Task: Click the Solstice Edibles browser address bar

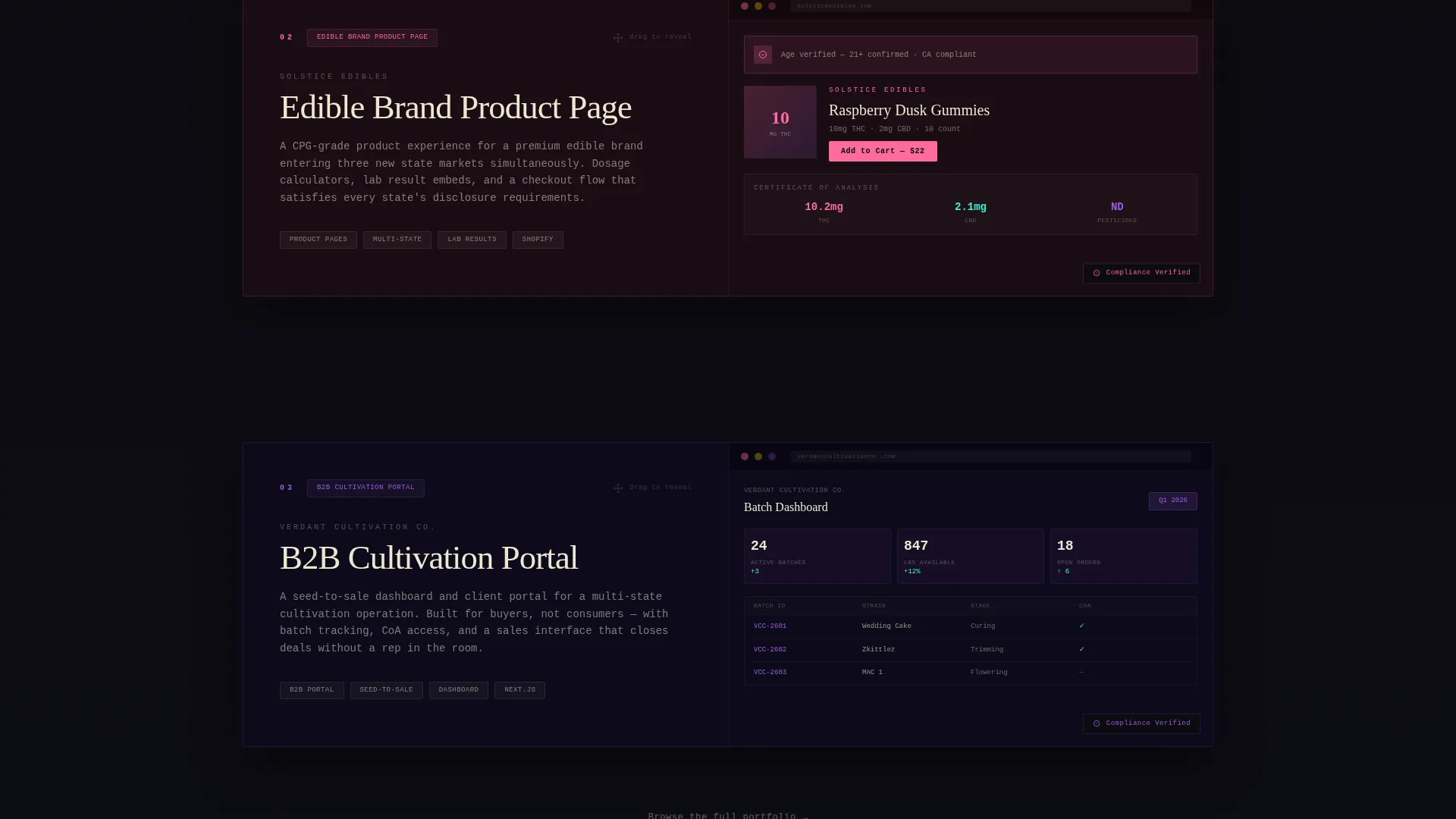Action: pos(990,6)
